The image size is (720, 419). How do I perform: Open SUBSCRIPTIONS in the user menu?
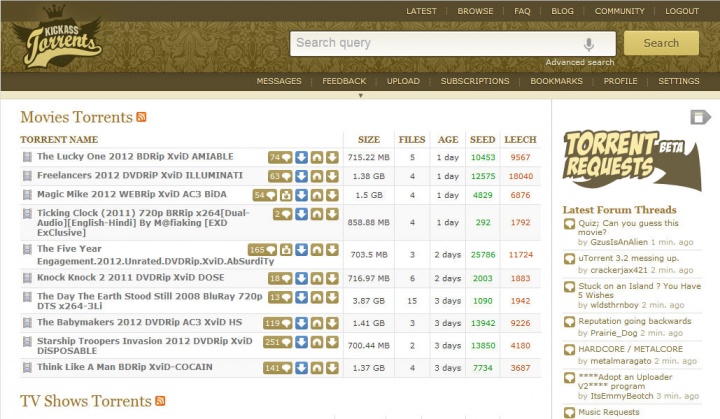pyautogui.click(x=475, y=81)
